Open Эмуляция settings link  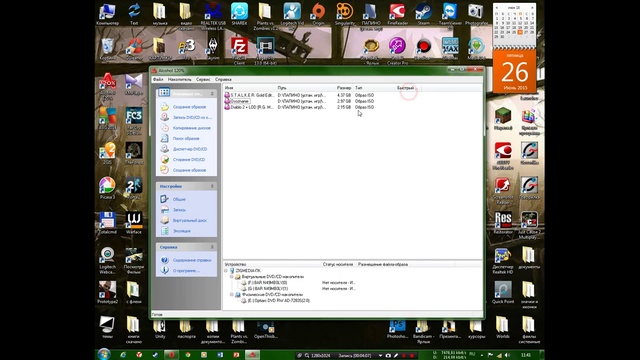[x=182, y=231]
